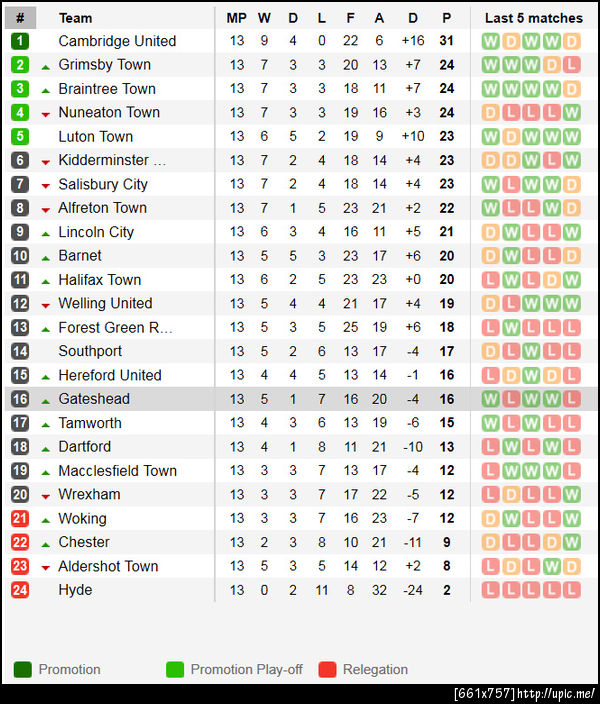Viewport: 600px width, 704px height.
Task: Click Cambridge United's most recent draw result
Action: (x=571, y=41)
